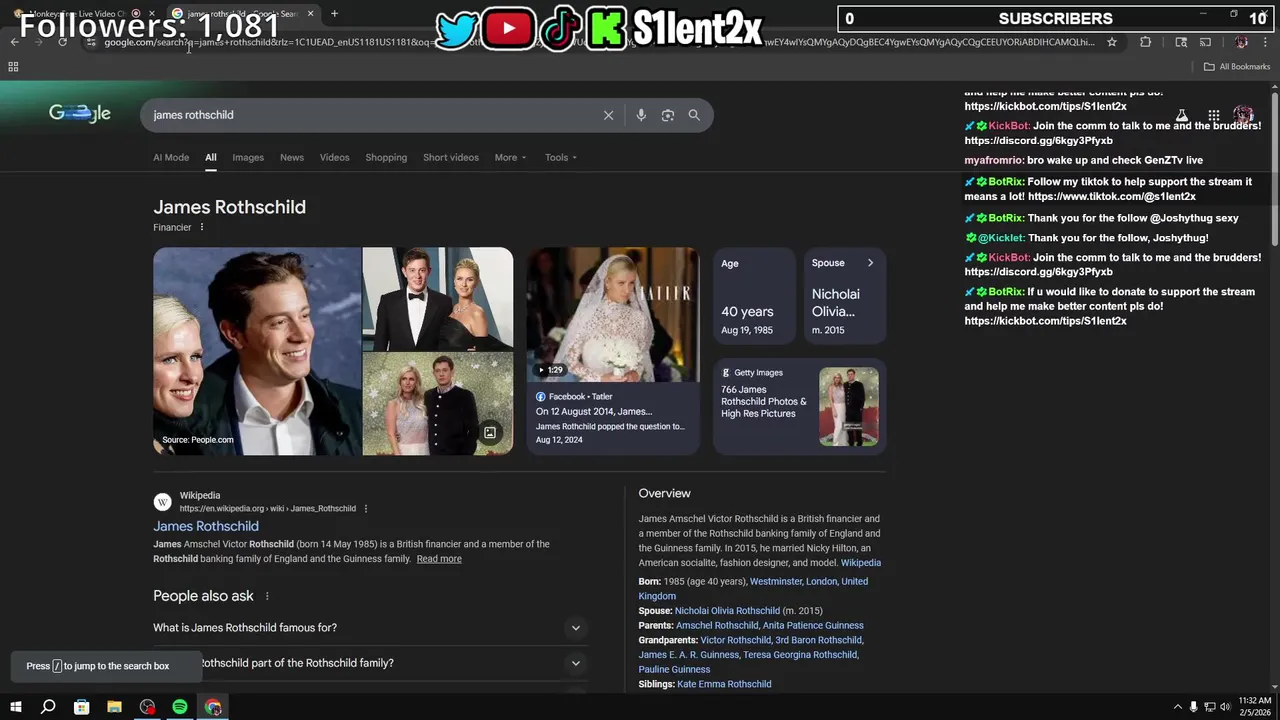Image resolution: width=1280 pixels, height=720 pixels.
Task: Open Nicholai Olivia Rothschild spouse link
Action: [727, 611]
